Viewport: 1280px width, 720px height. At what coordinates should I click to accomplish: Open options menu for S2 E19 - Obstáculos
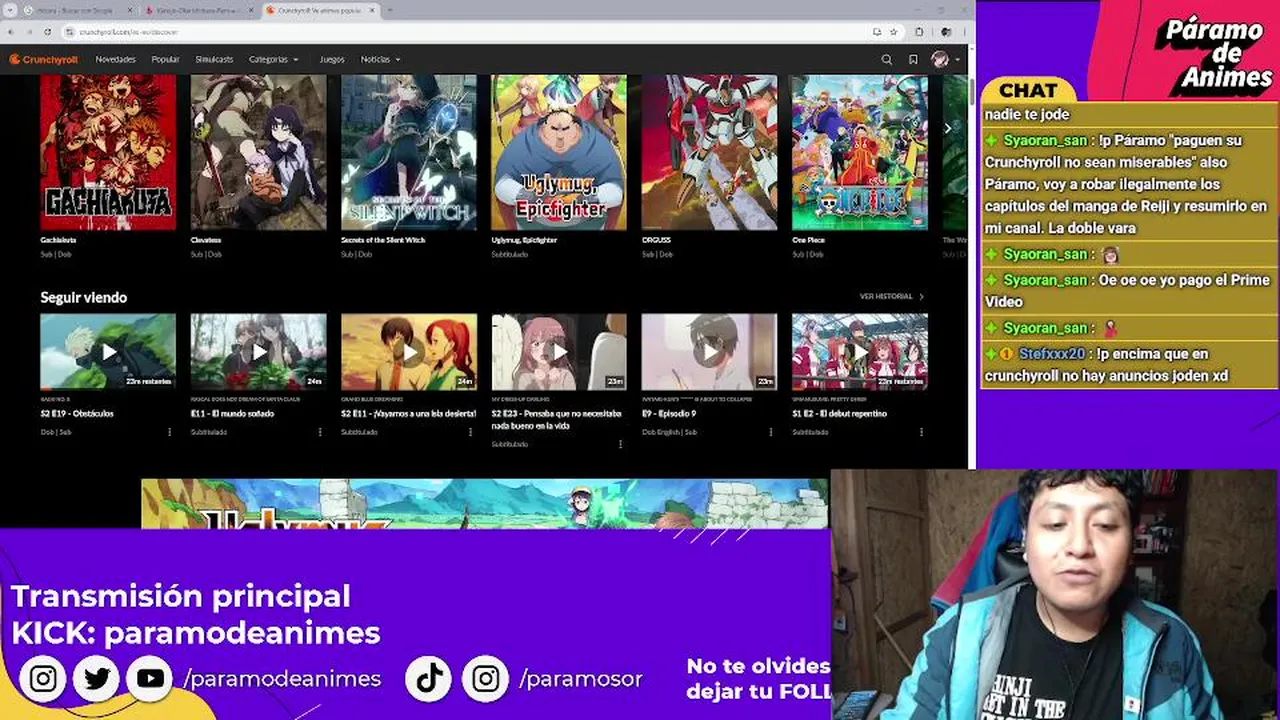coord(169,432)
